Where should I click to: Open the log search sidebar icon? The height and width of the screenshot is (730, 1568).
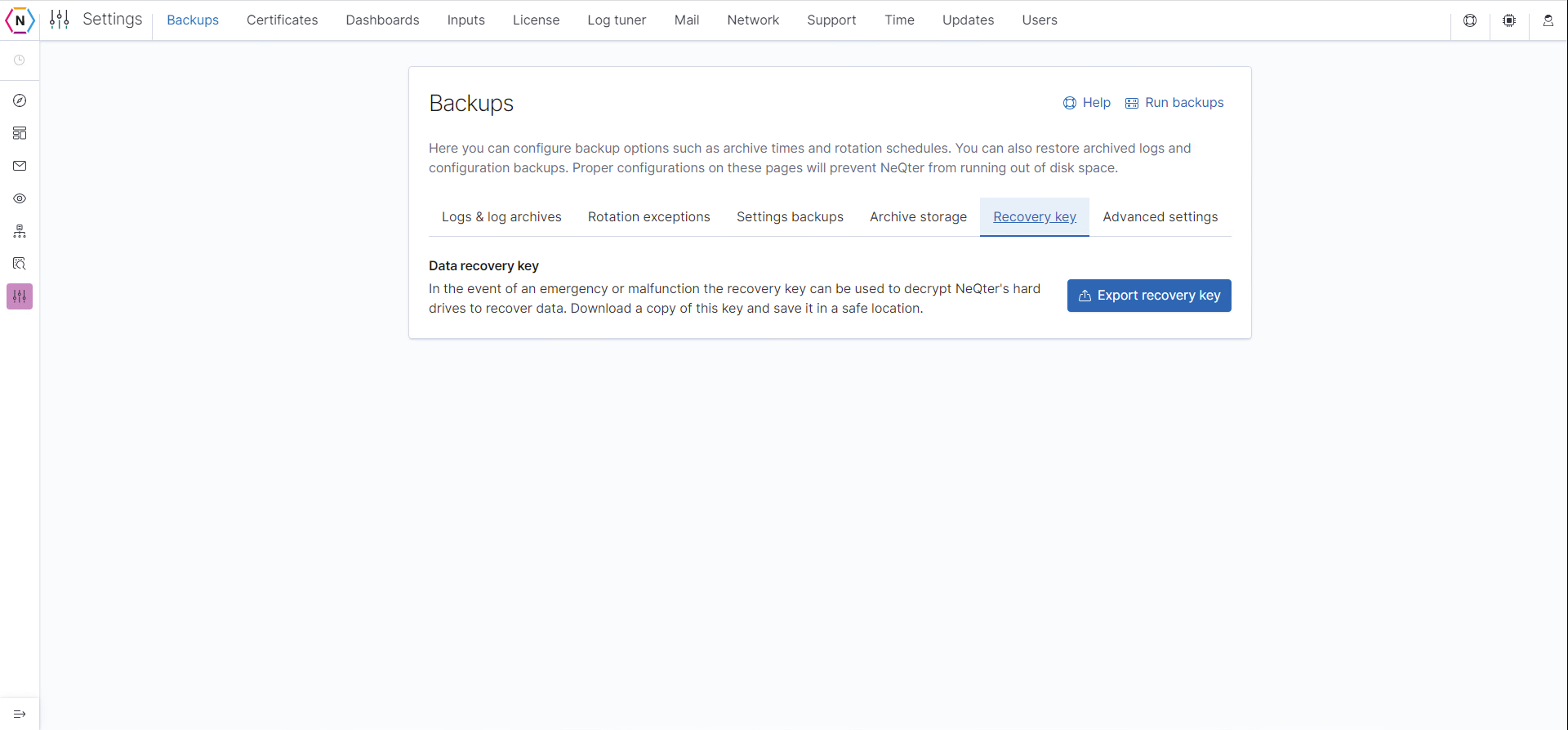pos(20,264)
